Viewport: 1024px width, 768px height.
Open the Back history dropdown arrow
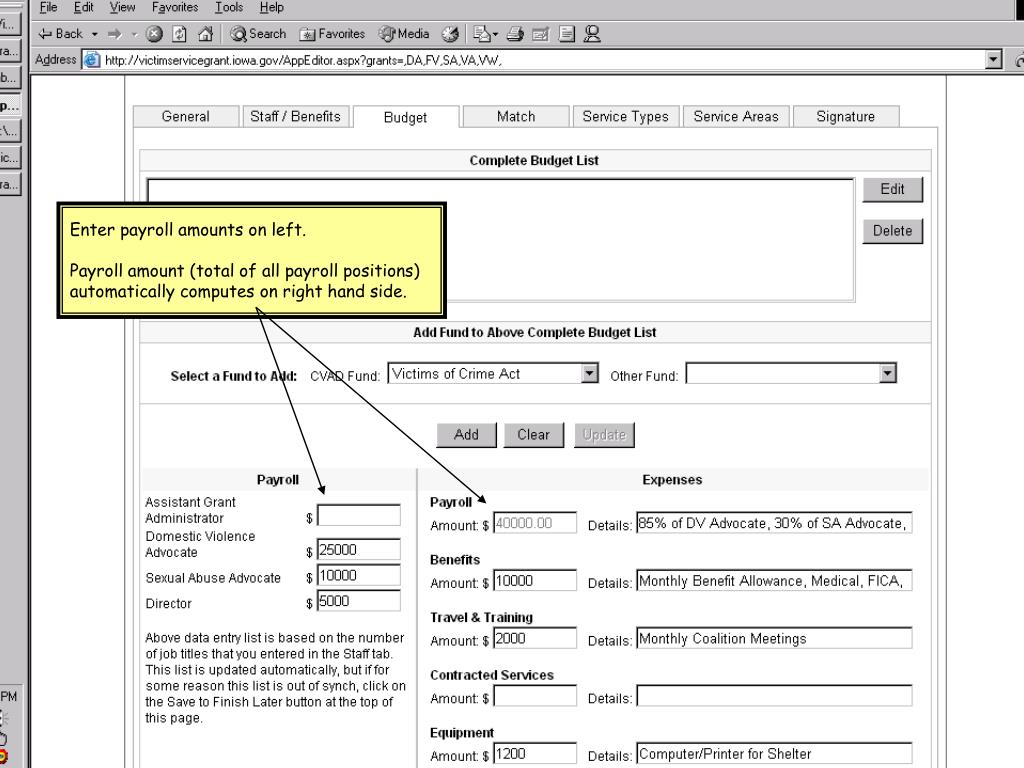click(x=94, y=34)
